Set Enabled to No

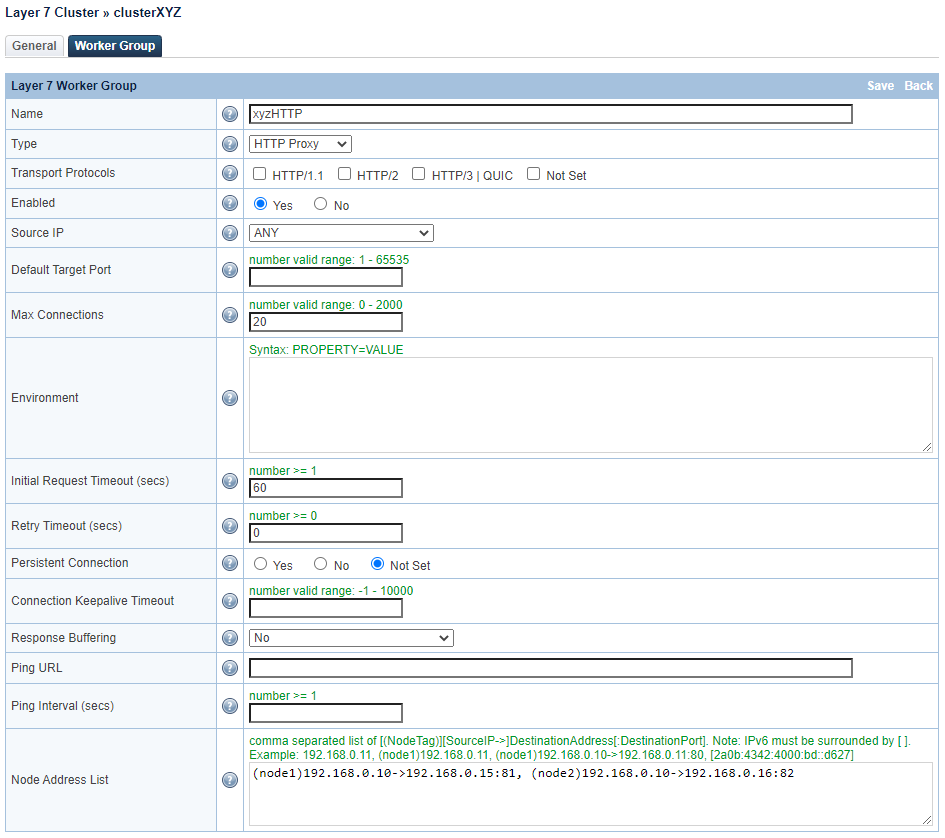pos(321,204)
